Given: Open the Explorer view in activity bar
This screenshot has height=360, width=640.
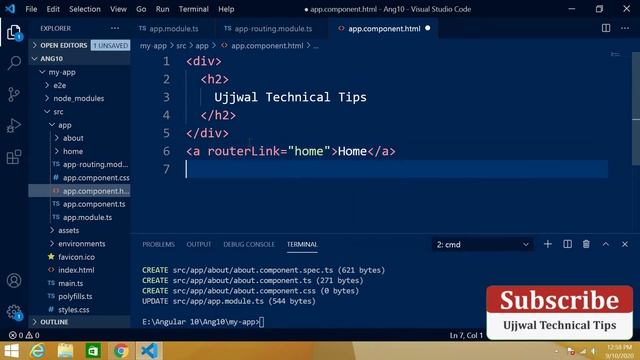Looking at the screenshot, I should click(x=14, y=32).
